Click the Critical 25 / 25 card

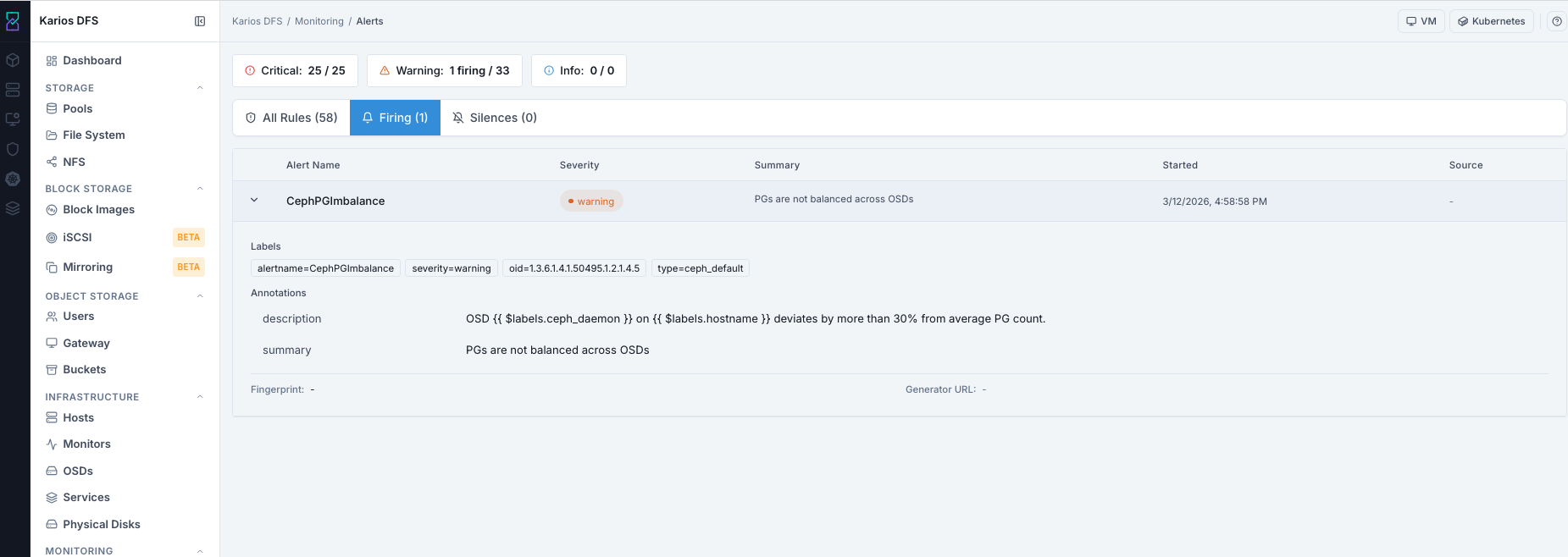click(x=295, y=71)
